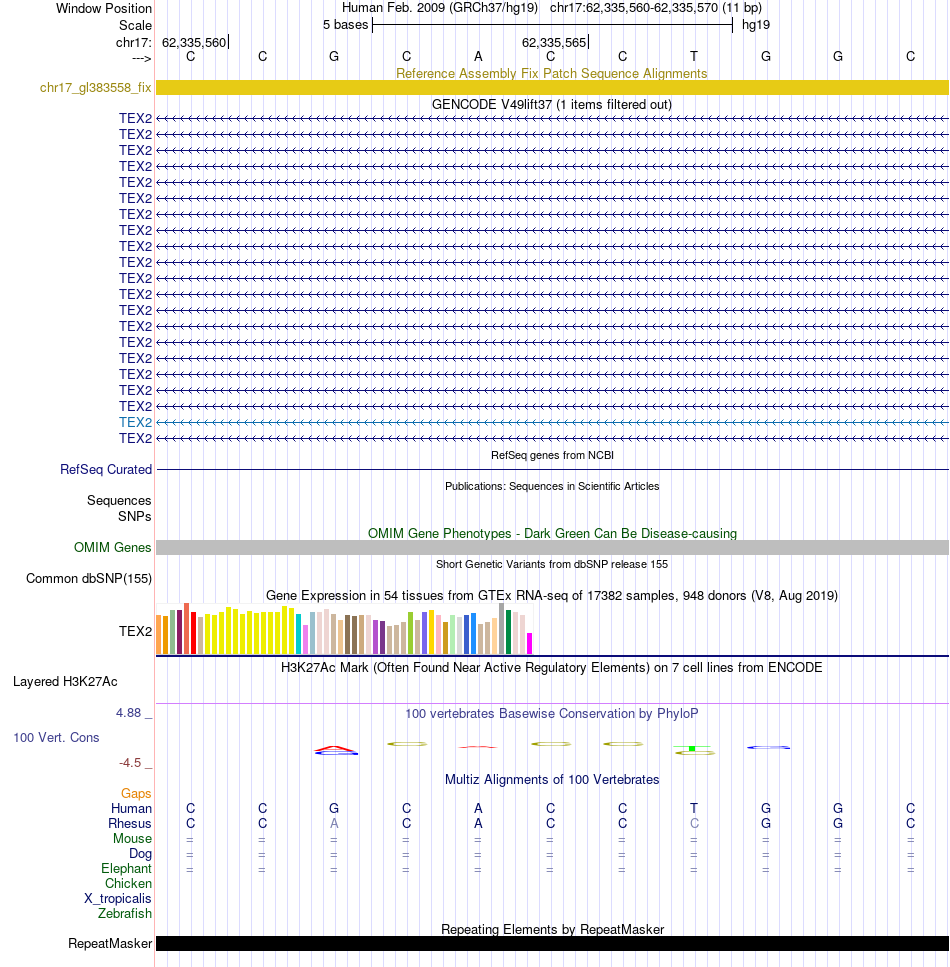Click the Rhesus species label
This screenshot has width=950, height=967.
[130, 824]
